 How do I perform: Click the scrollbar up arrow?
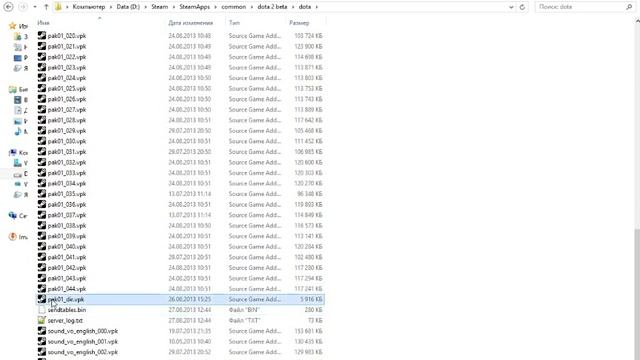pos(637,22)
